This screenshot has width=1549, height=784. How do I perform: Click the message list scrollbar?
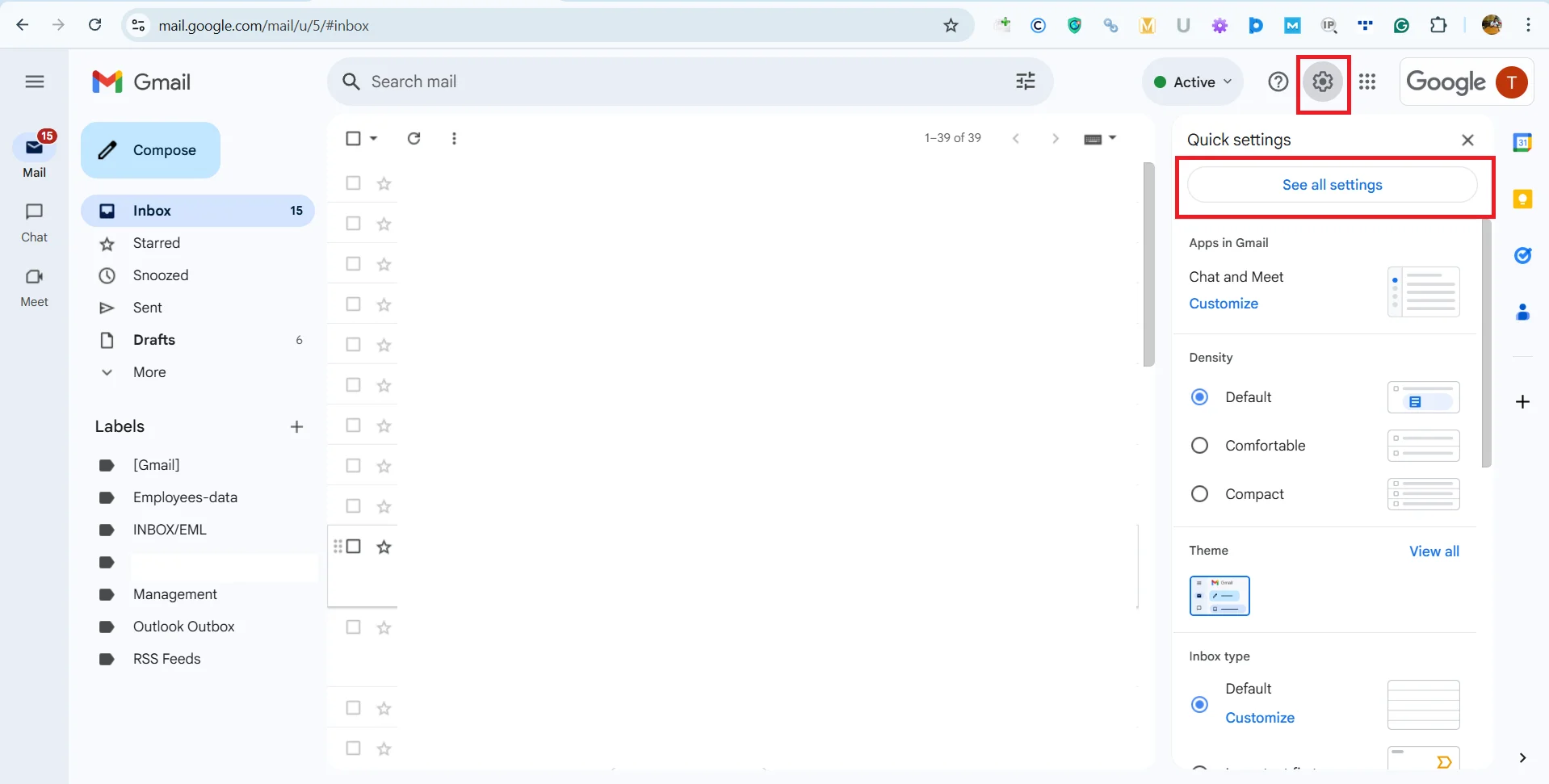point(1148,265)
